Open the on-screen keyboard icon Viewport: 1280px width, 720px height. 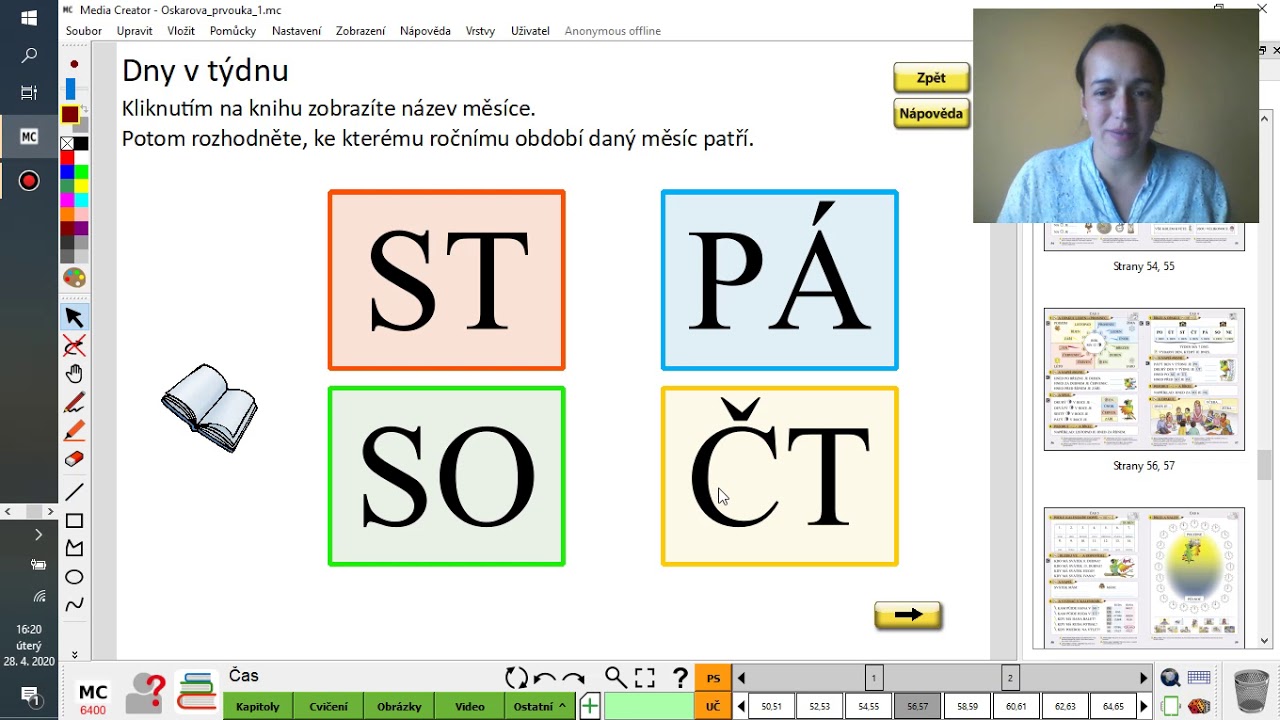1199,678
